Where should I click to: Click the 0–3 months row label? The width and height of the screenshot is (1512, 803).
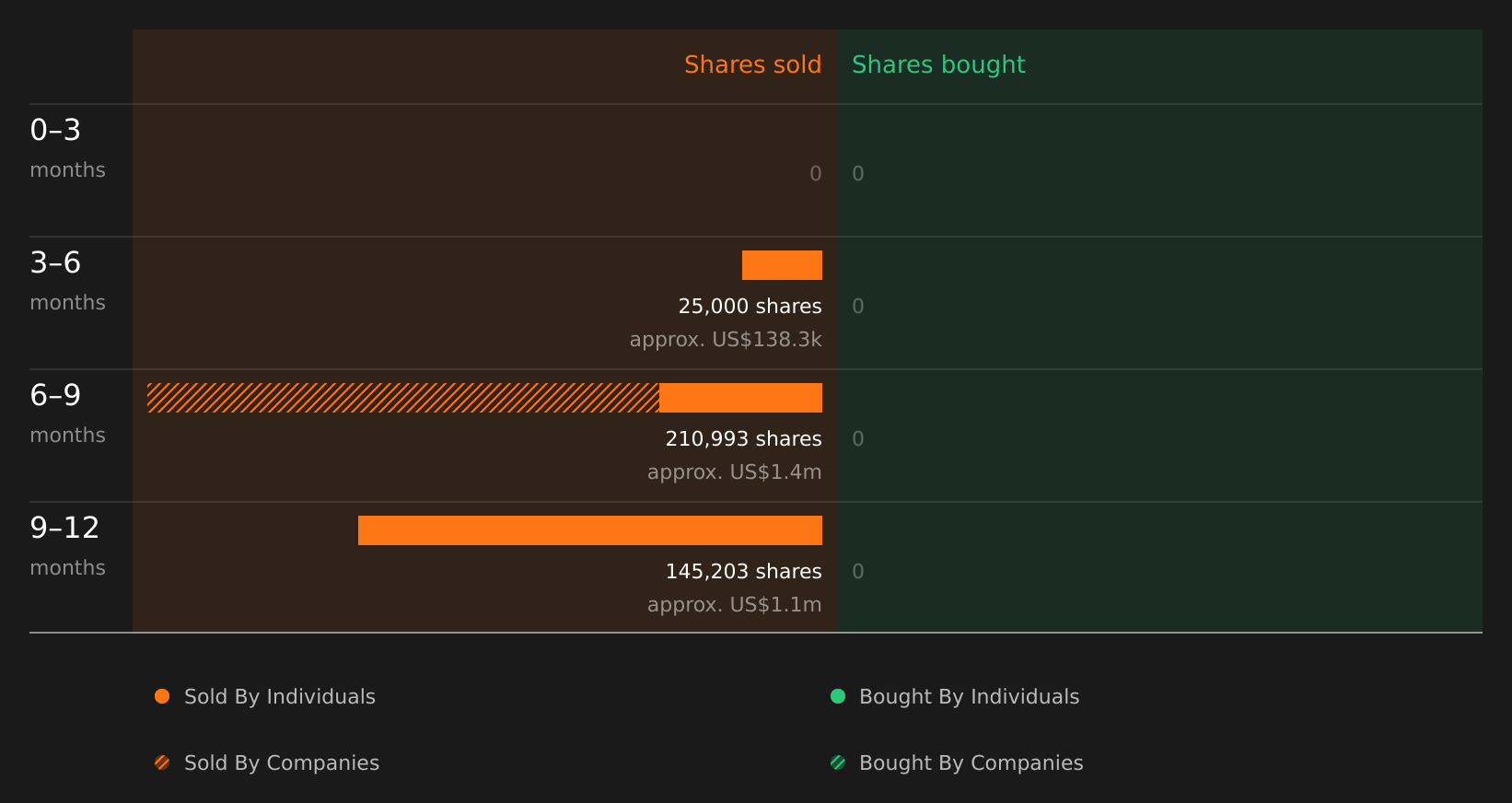pyautogui.click(x=67, y=149)
